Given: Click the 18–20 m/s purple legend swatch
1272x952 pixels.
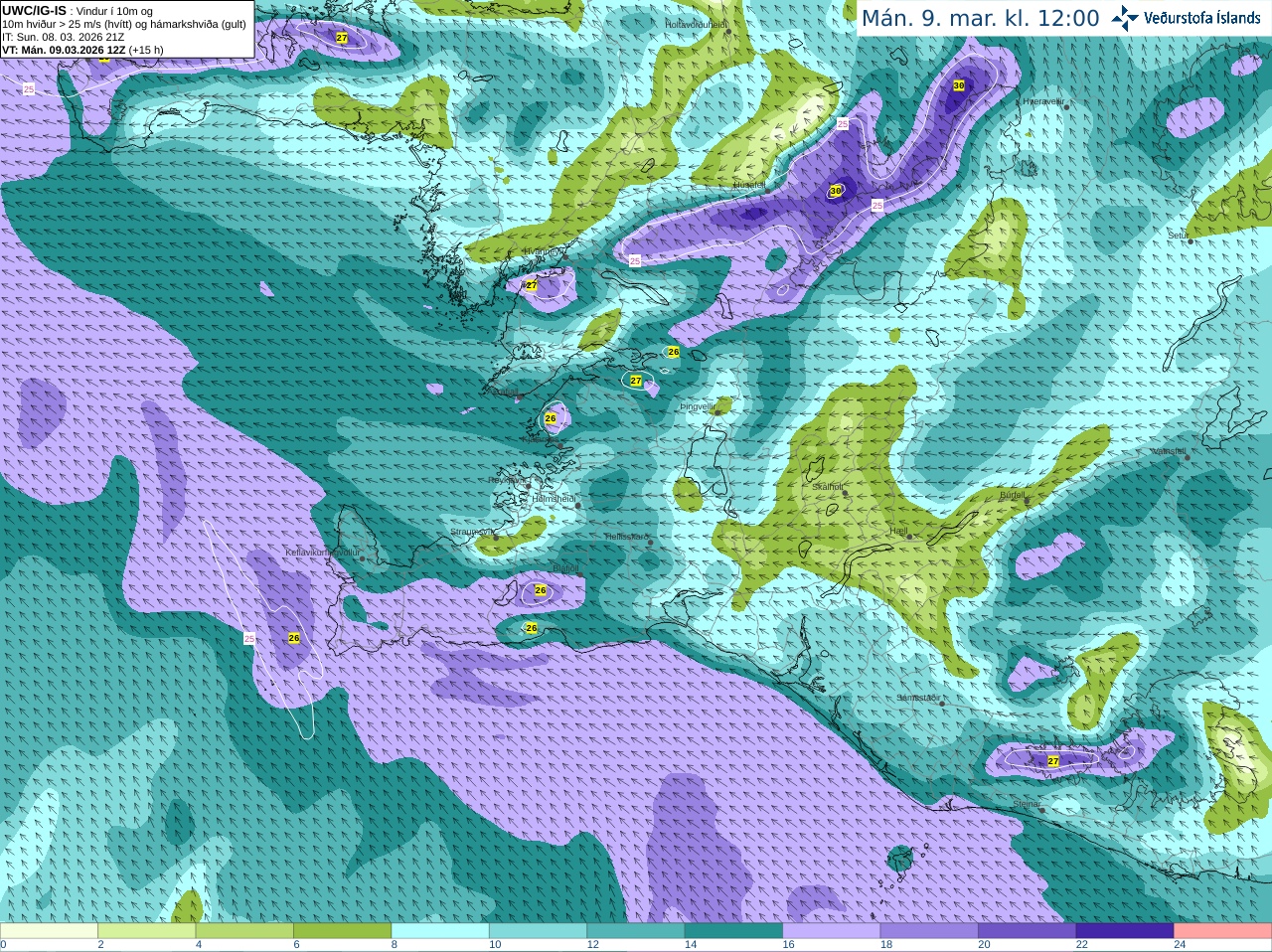Looking at the screenshot, I should [x=929, y=931].
